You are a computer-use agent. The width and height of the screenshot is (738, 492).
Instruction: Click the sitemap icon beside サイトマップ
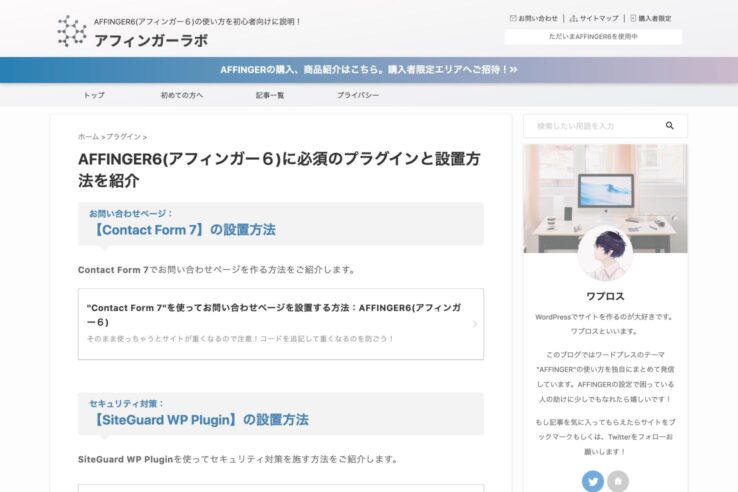coord(573,18)
